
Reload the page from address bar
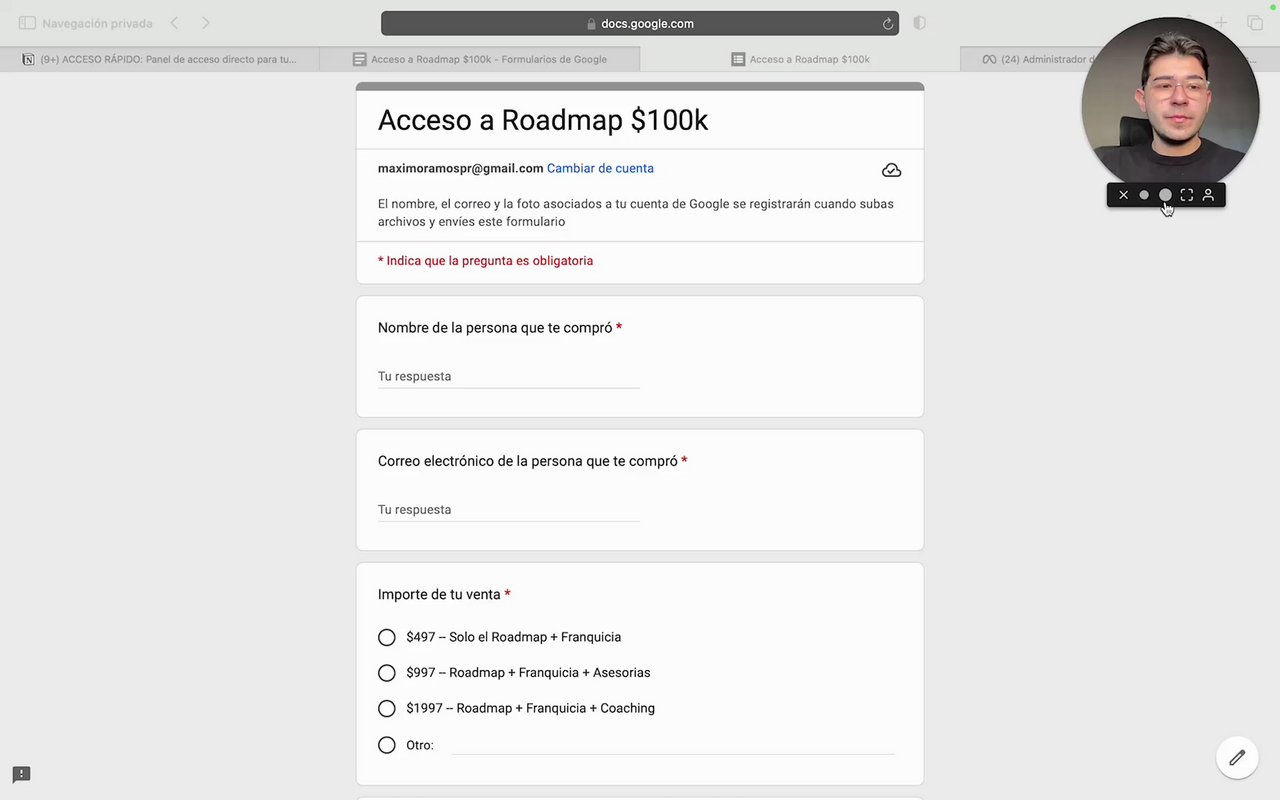click(887, 23)
